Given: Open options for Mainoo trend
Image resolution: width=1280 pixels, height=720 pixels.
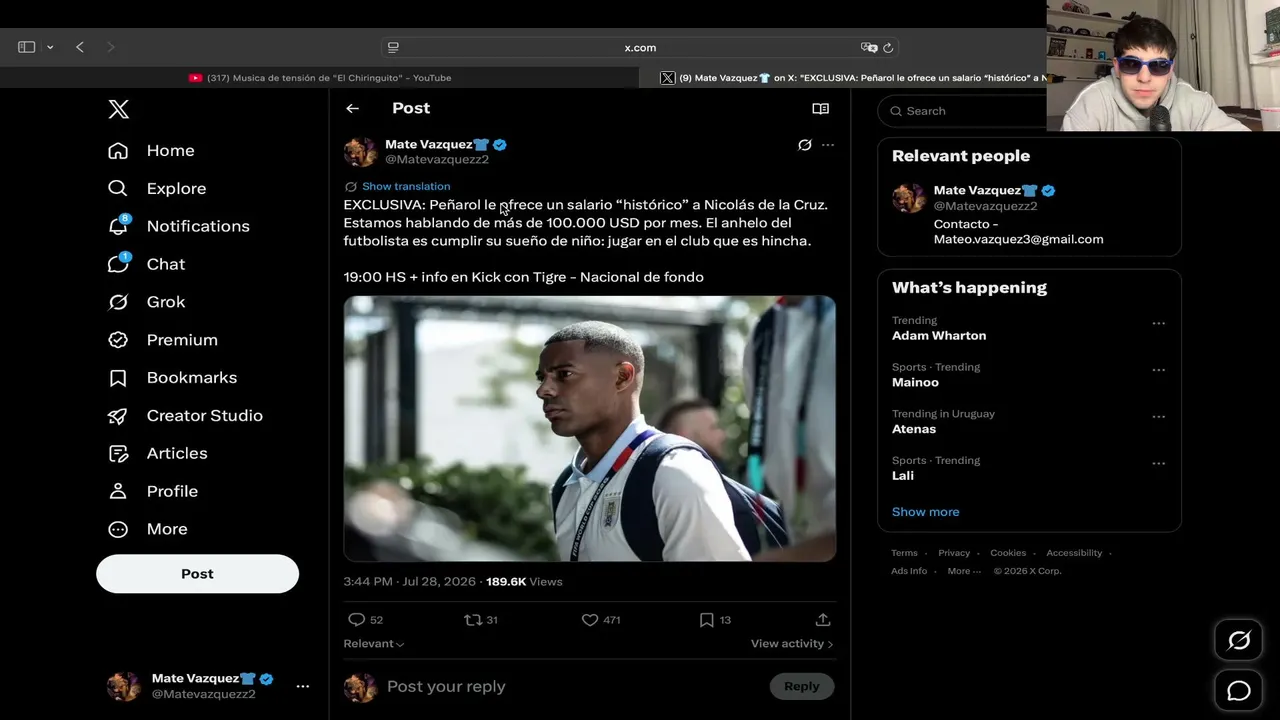Looking at the screenshot, I should click(1158, 370).
